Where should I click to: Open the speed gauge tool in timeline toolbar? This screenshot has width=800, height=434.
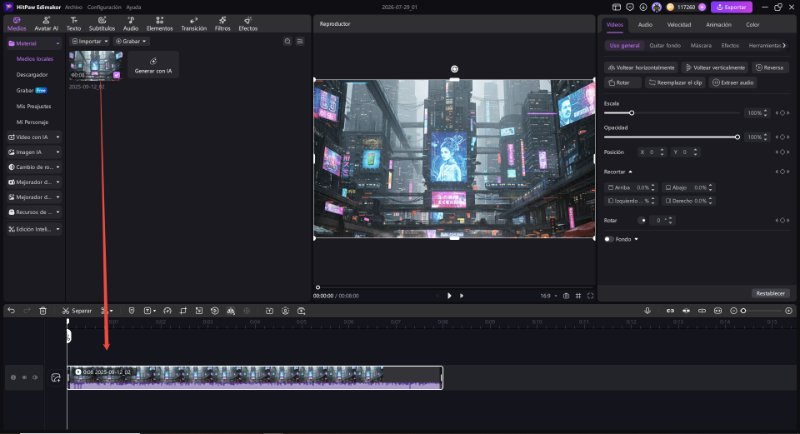pos(167,311)
